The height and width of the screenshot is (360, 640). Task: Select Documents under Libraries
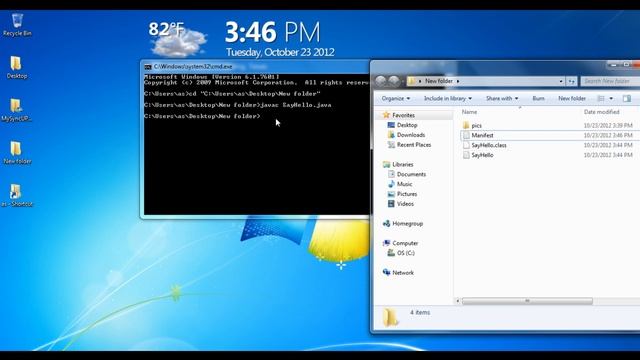pyautogui.click(x=411, y=174)
